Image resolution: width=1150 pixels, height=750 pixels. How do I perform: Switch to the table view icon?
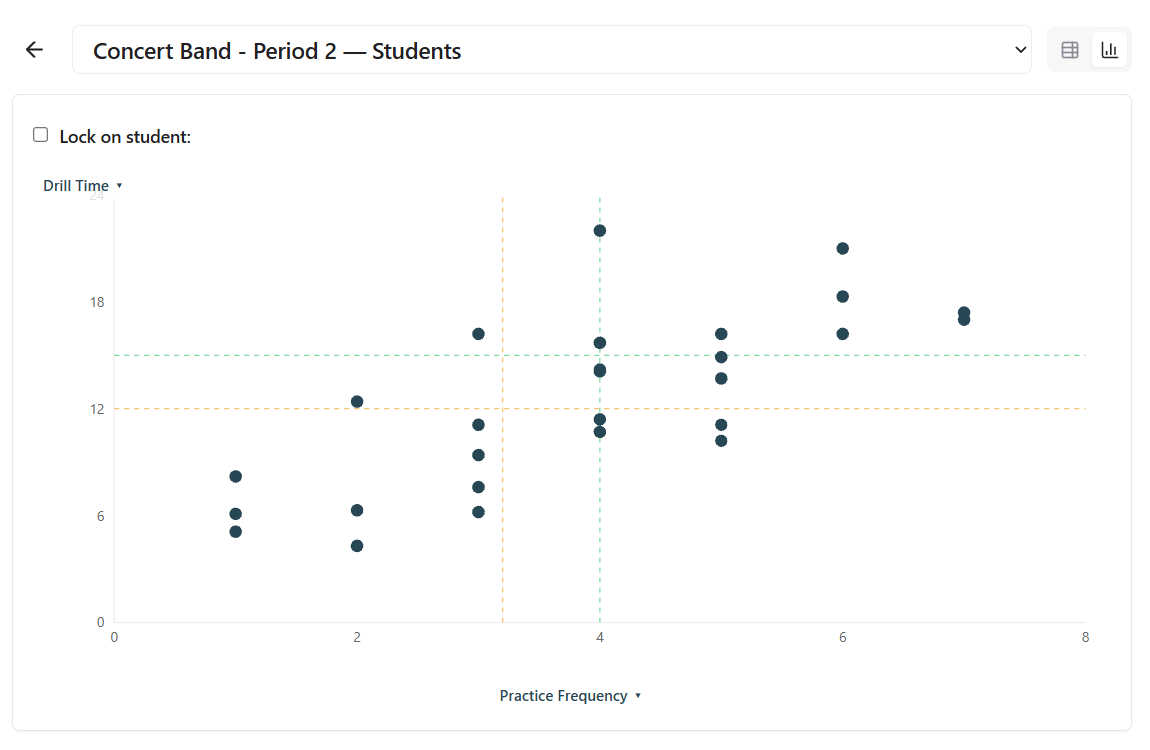pos(1070,50)
